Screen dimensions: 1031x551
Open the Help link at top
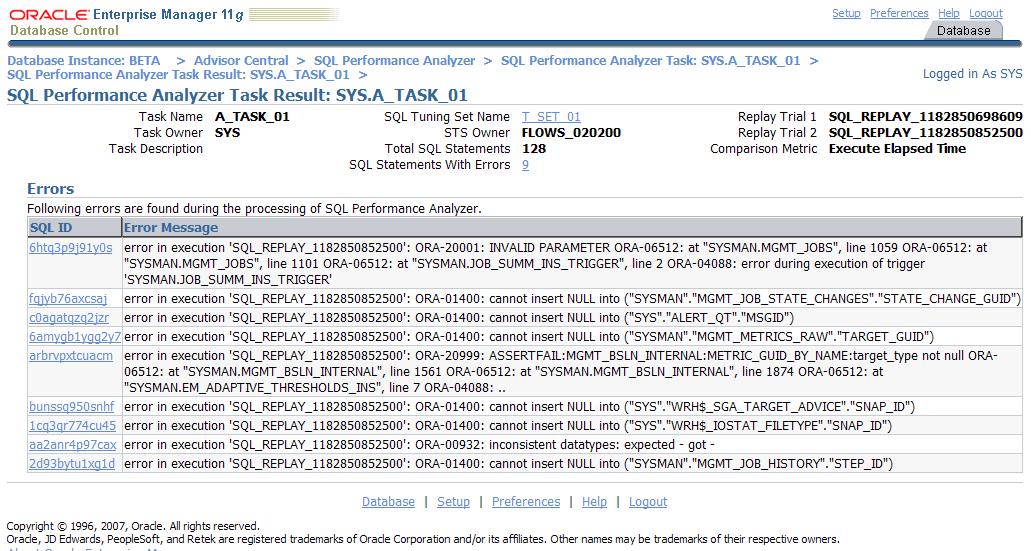click(x=949, y=13)
